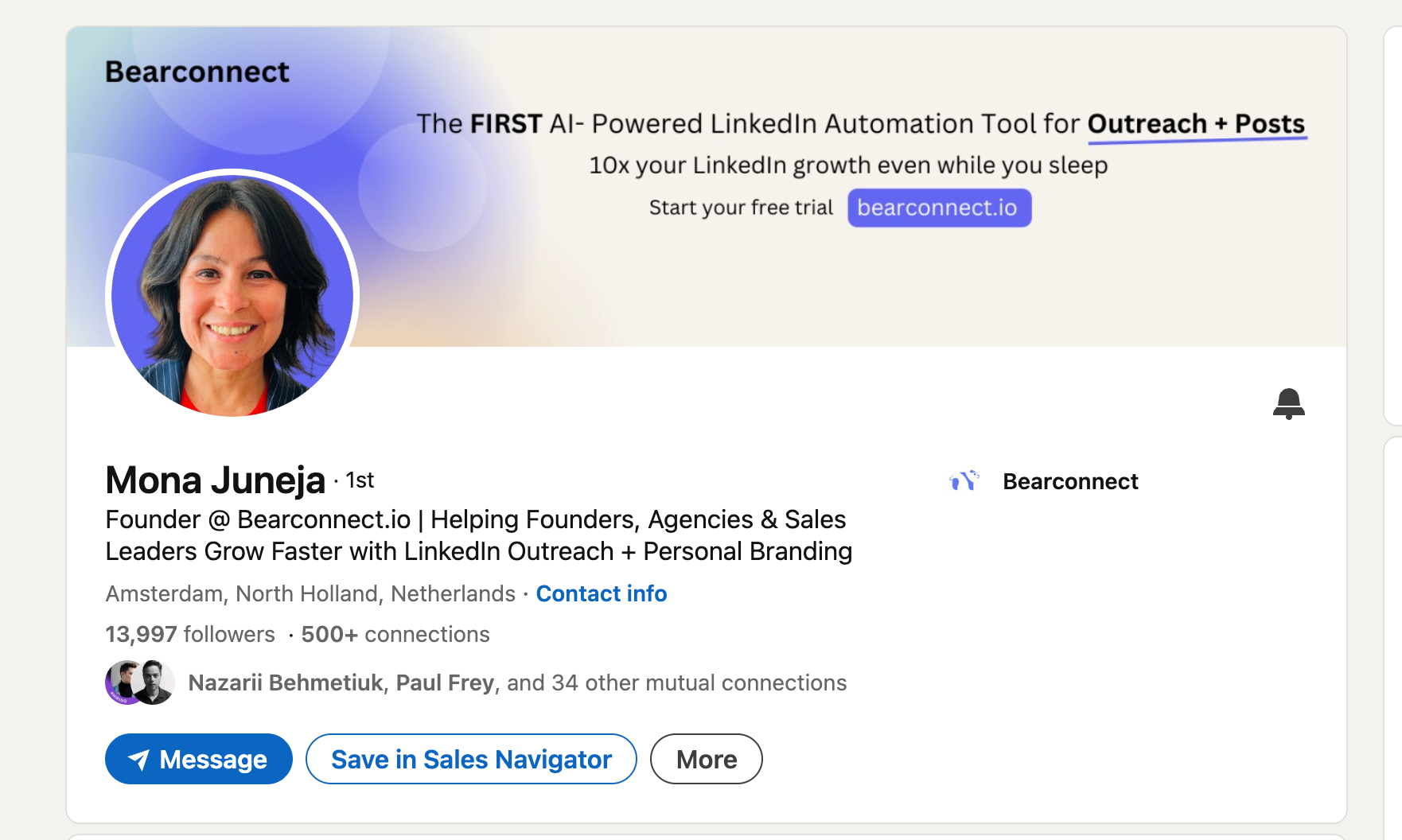Click the Bearconnect company logo icon
1402x840 pixels.
(964, 481)
